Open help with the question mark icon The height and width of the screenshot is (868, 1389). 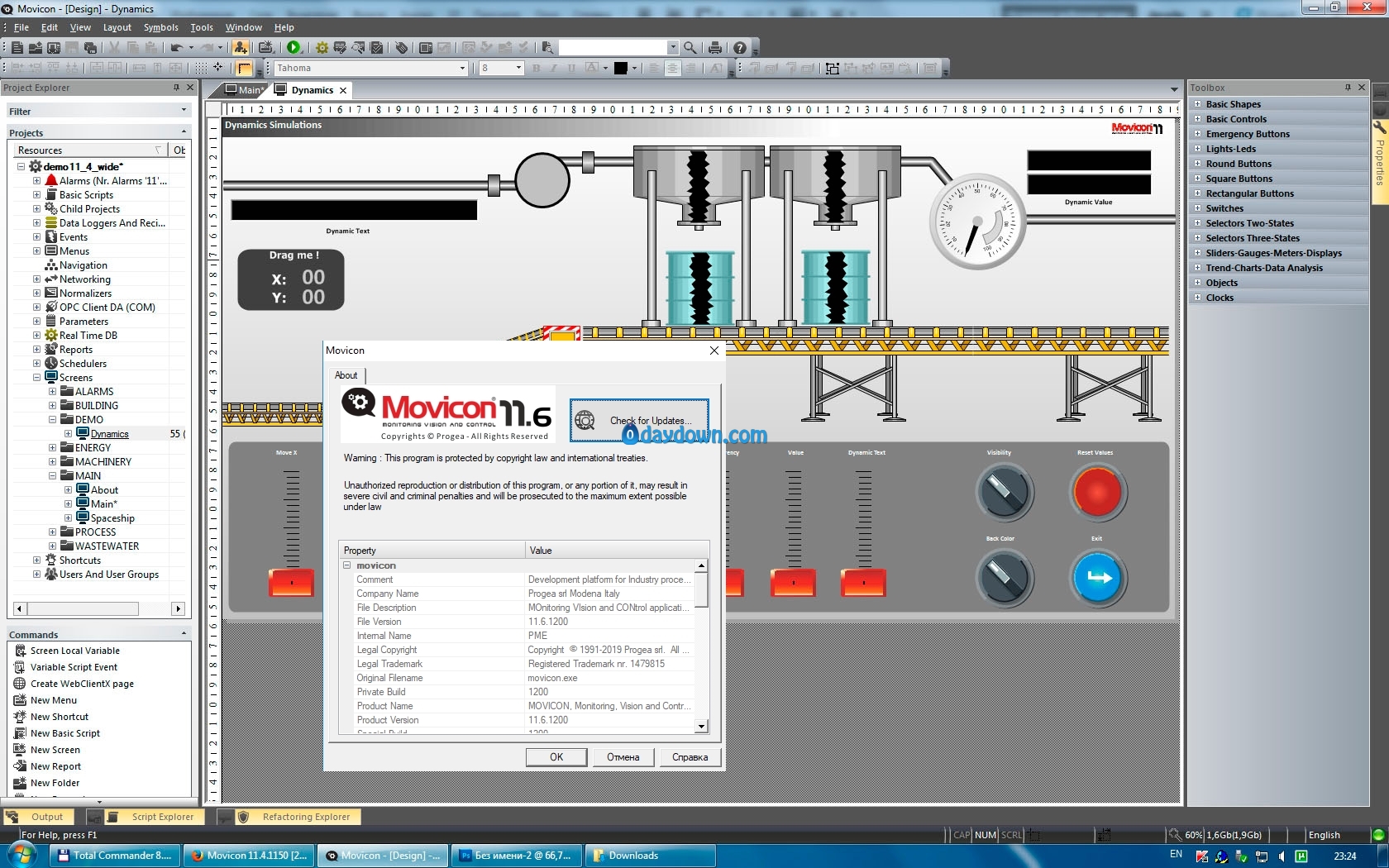tap(740, 48)
